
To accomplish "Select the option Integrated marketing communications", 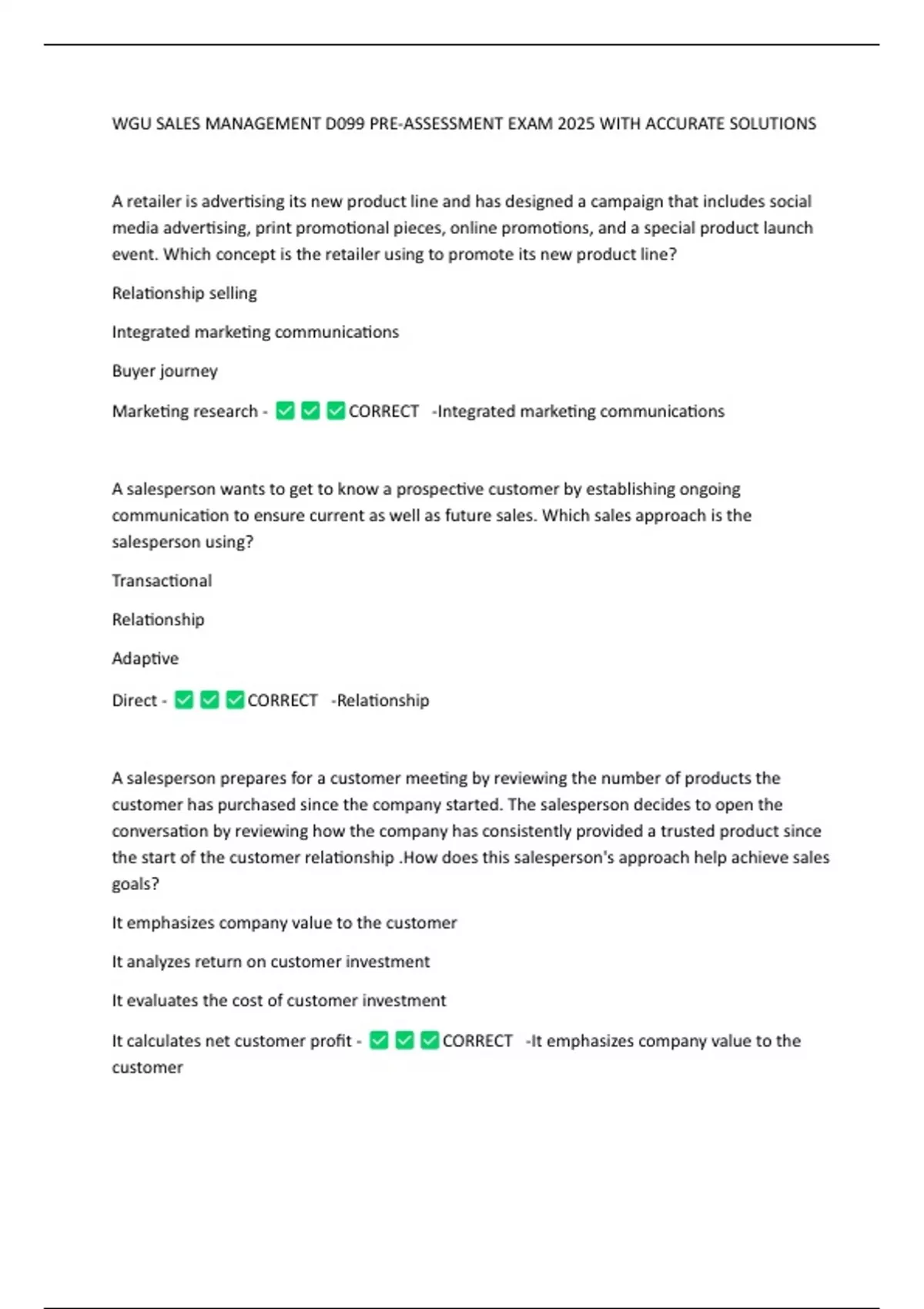I will pyautogui.click(x=255, y=332).
